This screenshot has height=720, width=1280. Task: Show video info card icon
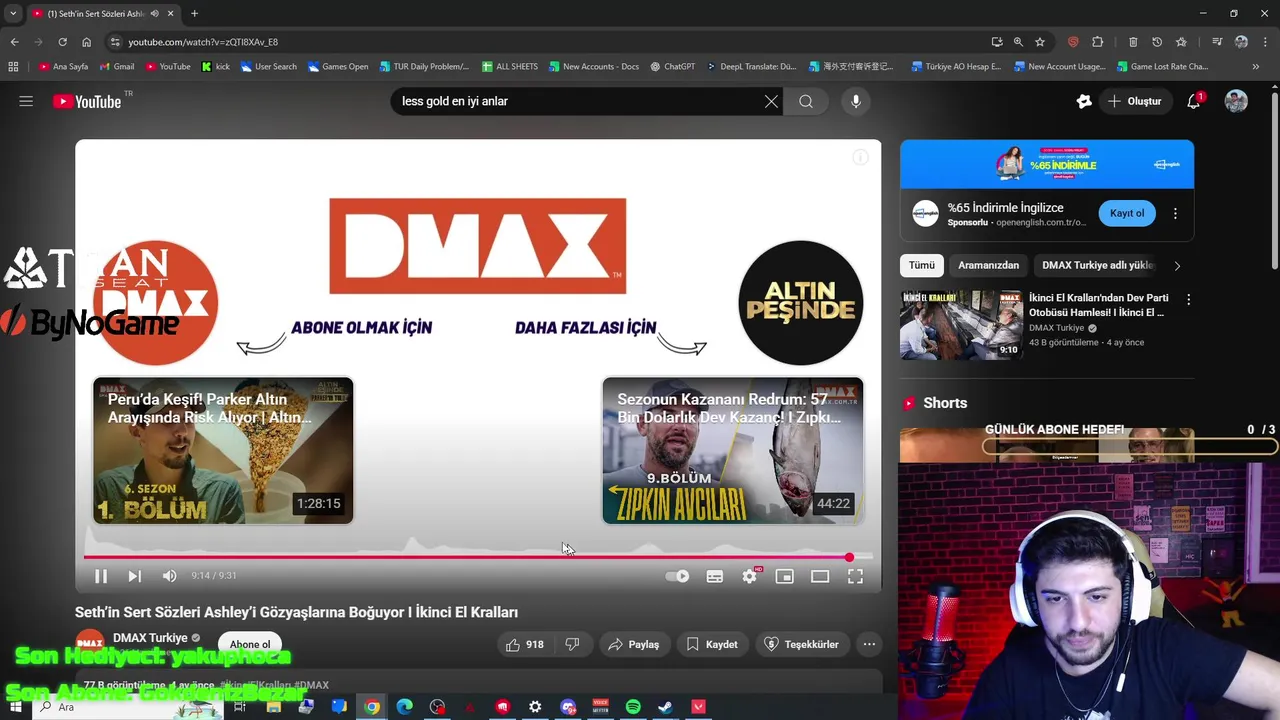tap(860, 158)
